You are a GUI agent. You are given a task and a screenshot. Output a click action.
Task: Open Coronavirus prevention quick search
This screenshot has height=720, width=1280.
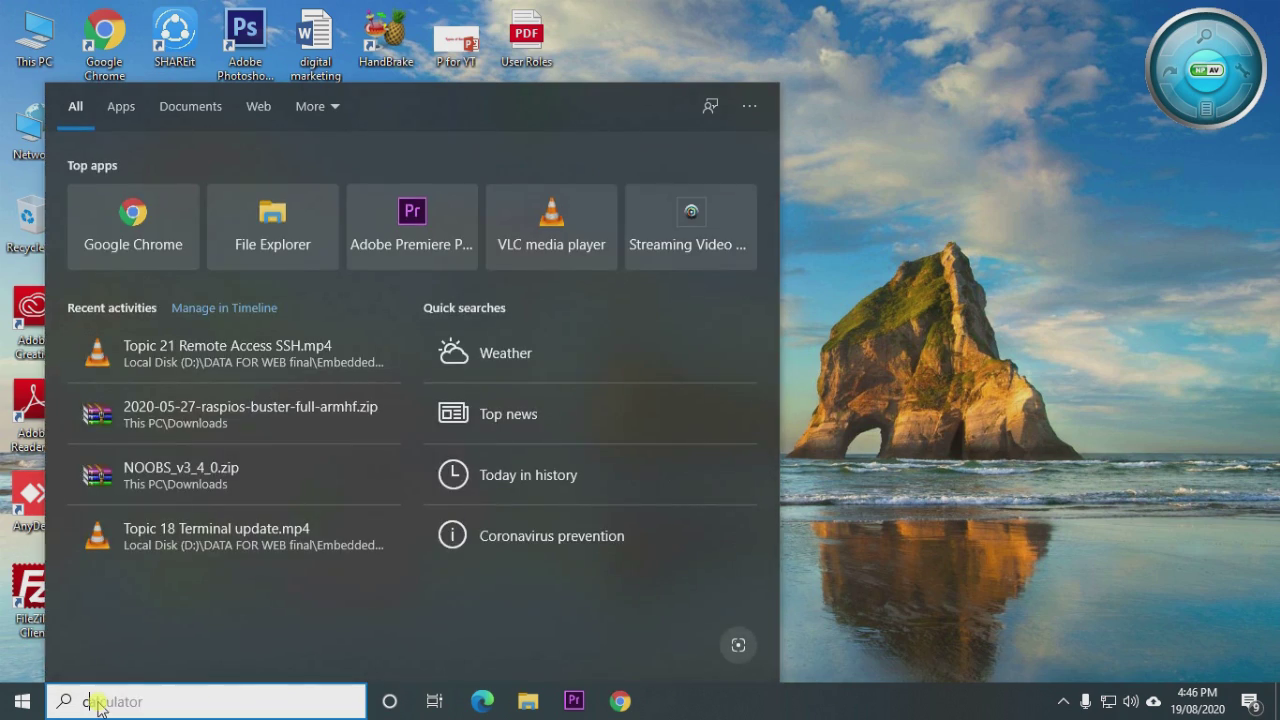point(590,536)
